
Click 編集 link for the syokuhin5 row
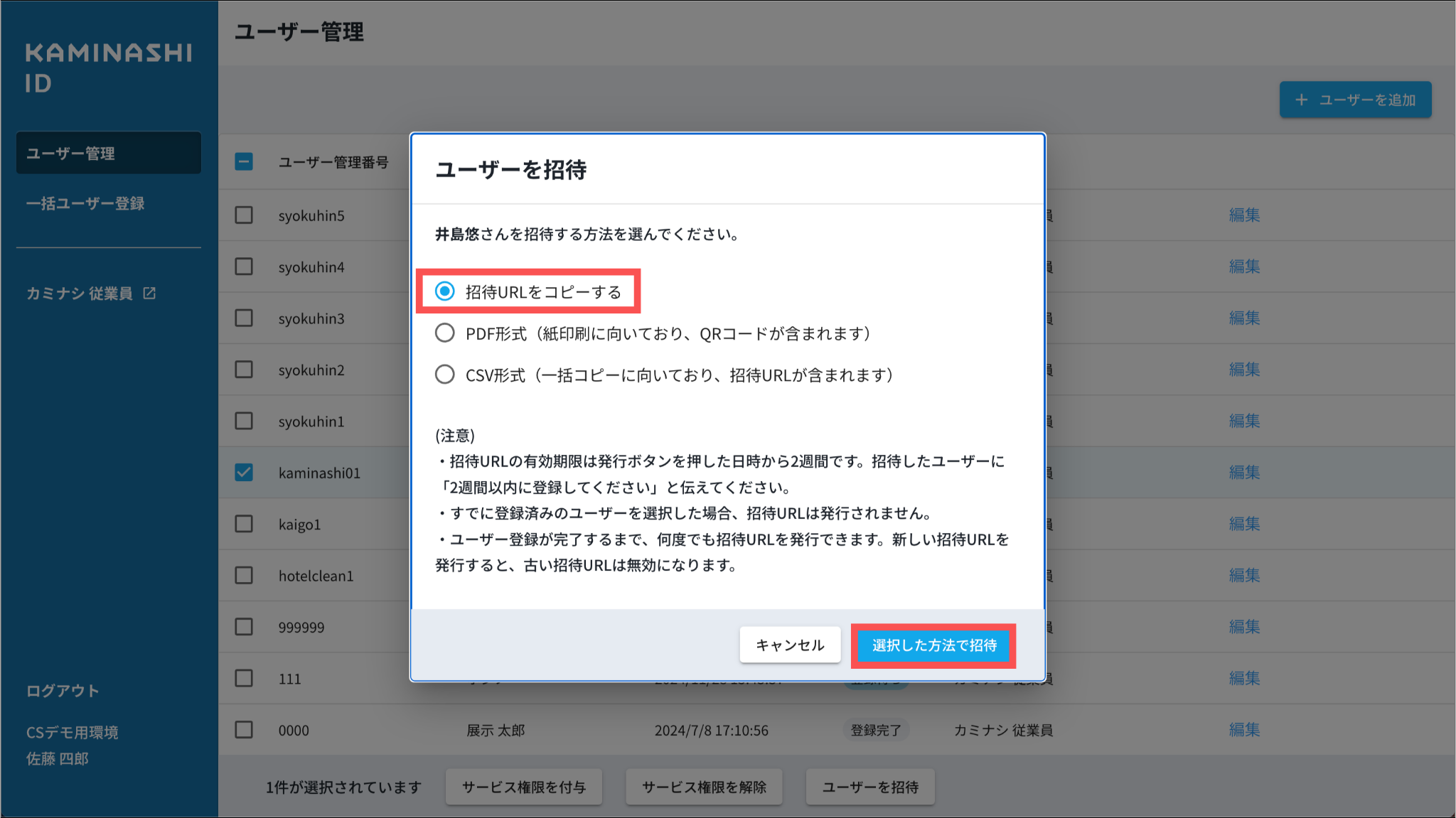point(1244,215)
